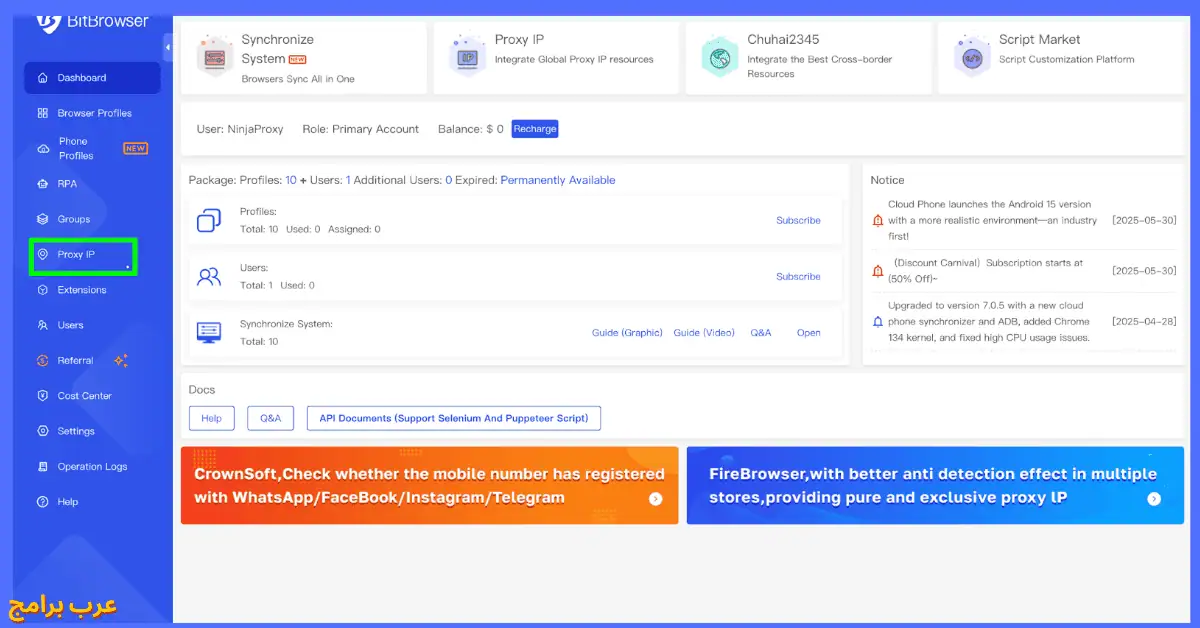Image resolution: width=1200 pixels, height=628 pixels.
Task: Collapse the sidebar with the arrow handle
Action: (168, 47)
